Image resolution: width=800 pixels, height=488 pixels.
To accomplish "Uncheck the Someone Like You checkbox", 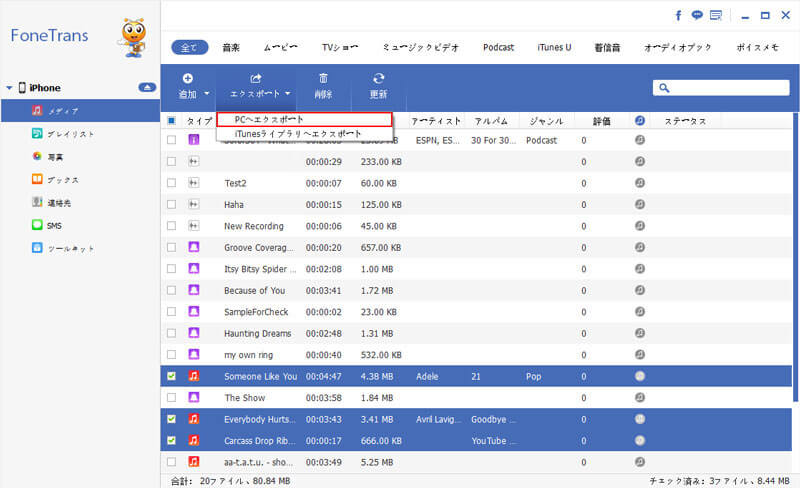I will click(171, 376).
